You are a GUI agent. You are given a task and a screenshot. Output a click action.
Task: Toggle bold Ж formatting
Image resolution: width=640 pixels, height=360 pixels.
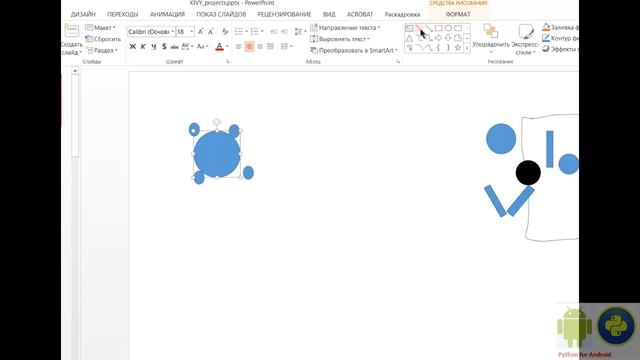click(133, 47)
